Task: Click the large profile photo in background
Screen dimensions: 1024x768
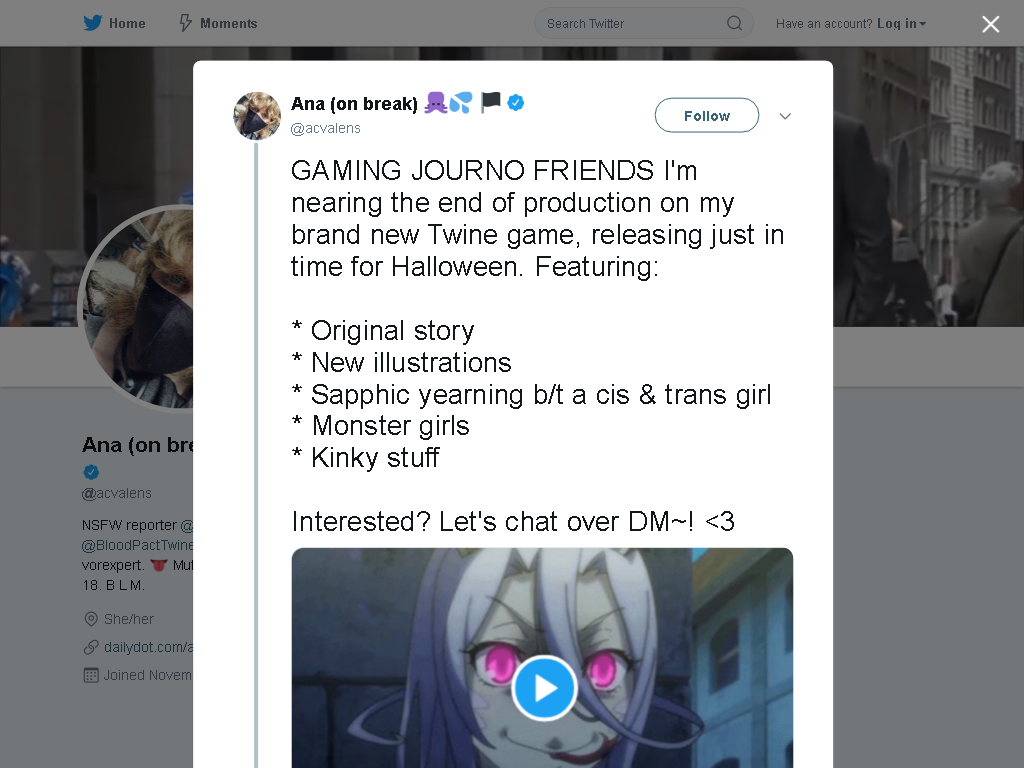Action: coord(136,309)
